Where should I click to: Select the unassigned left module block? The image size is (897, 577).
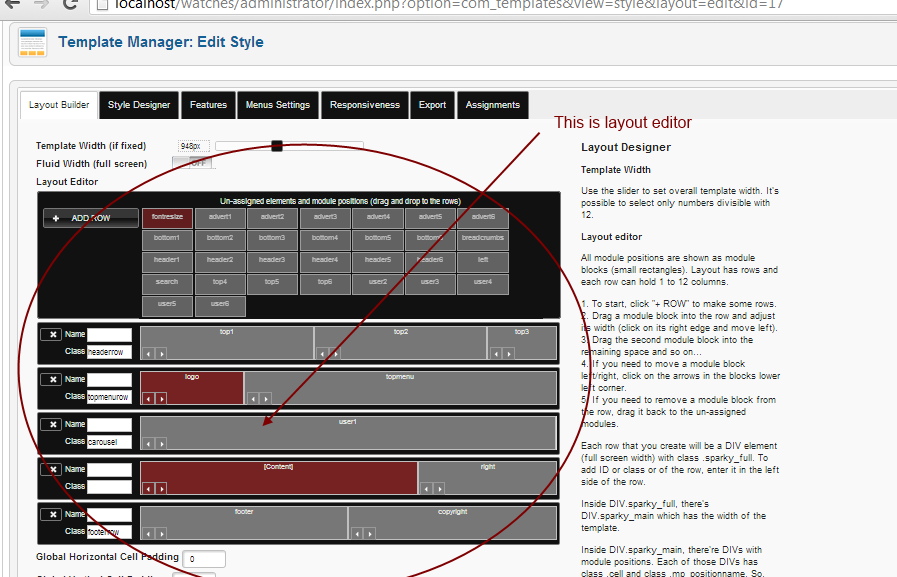coord(483,262)
